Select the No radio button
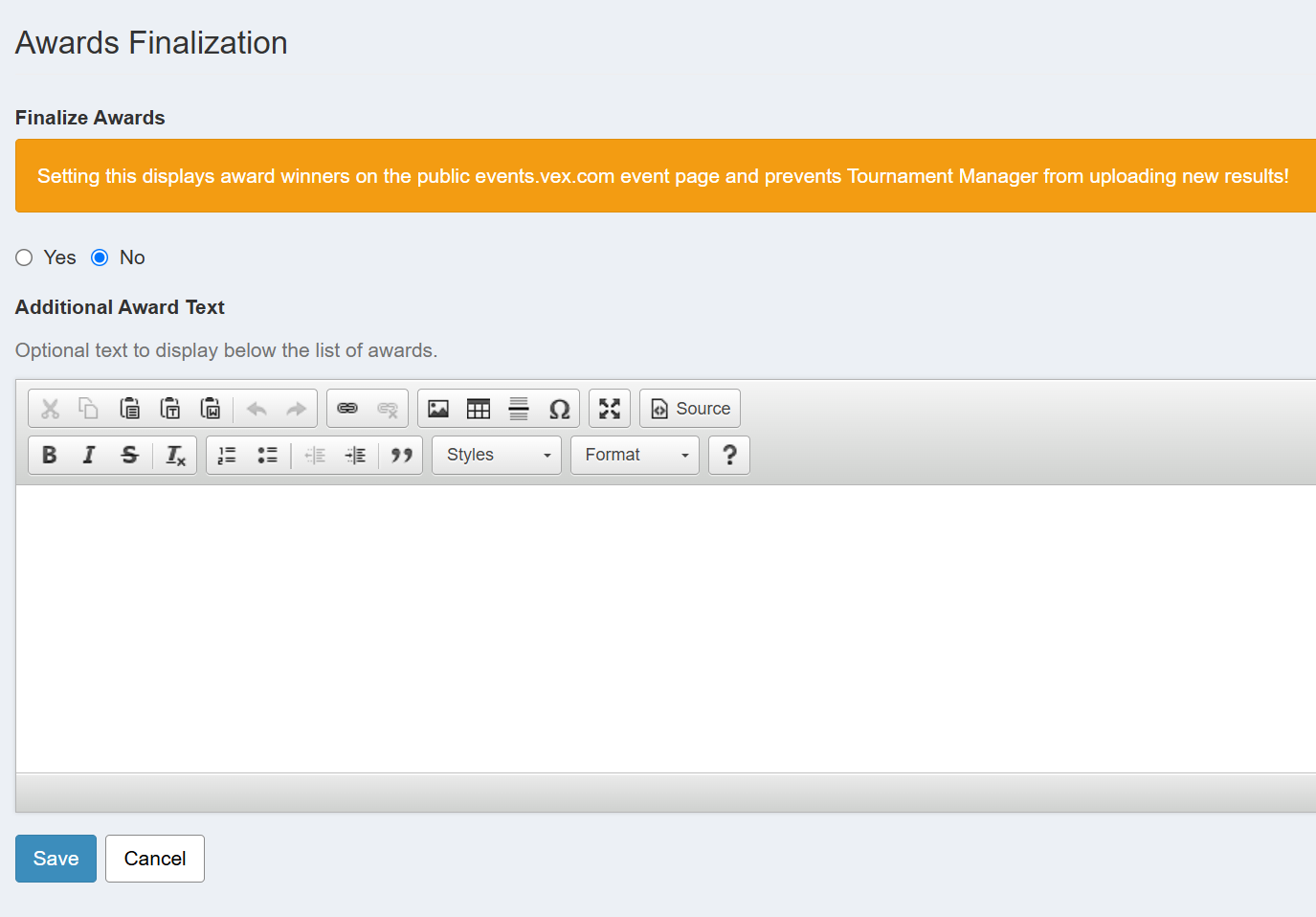The width and height of the screenshot is (1316, 917). pyautogui.click(x=100, y=257)
